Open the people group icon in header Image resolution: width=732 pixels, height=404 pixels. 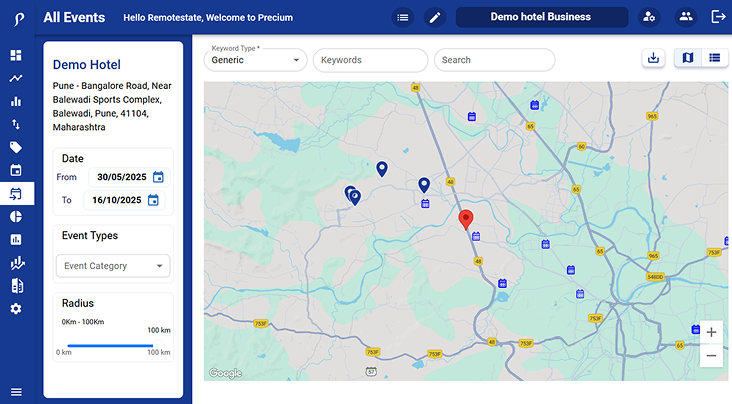click(686, 17)
